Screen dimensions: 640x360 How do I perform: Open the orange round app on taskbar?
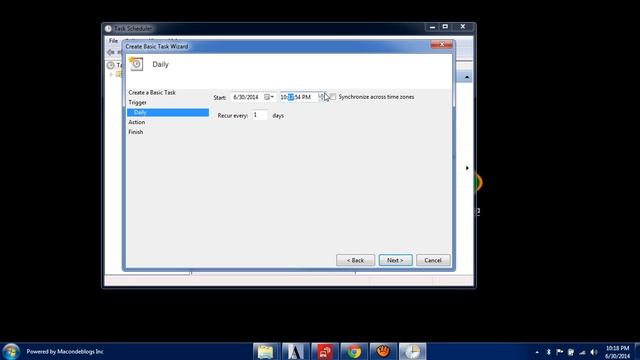click(383, 351)
